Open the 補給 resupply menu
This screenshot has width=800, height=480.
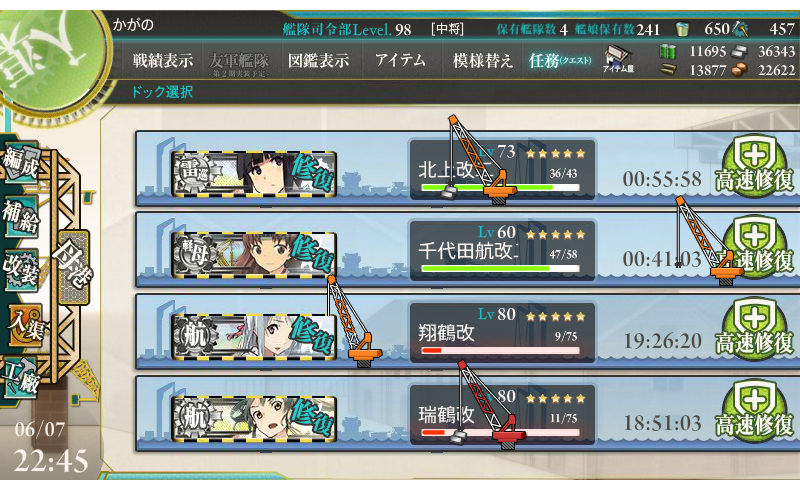20,217
